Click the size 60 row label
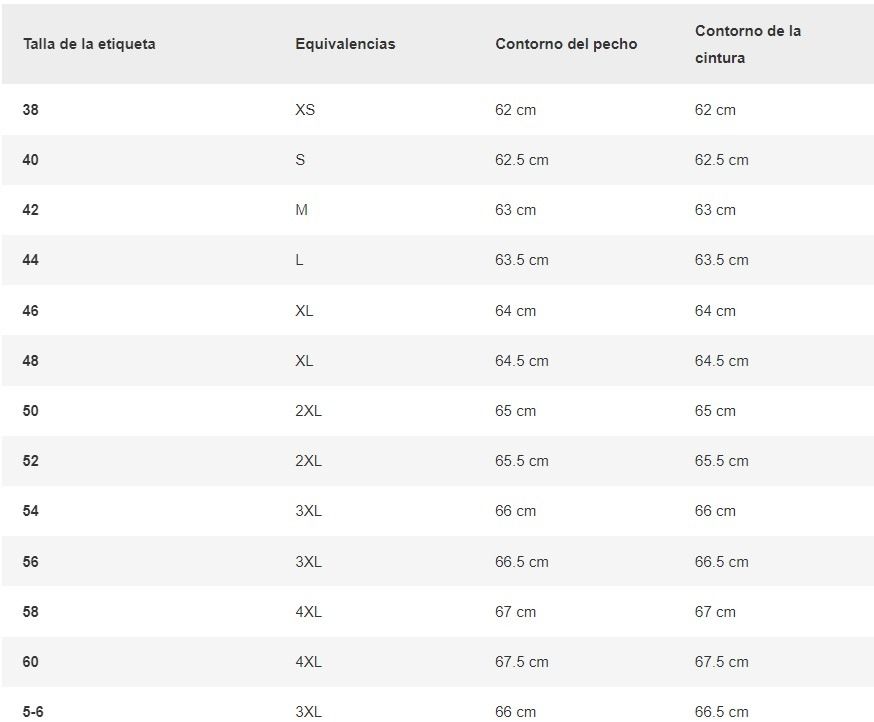Image resolution: width=874 pixels, height=722 pixels. [x=31, y=662]
